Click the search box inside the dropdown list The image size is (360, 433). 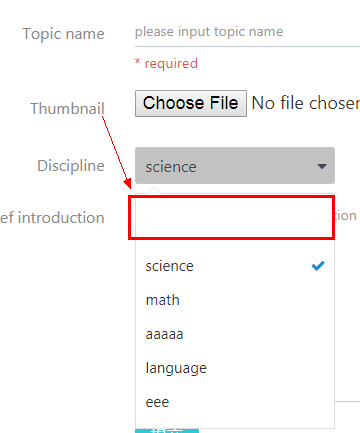pos(232,218)
